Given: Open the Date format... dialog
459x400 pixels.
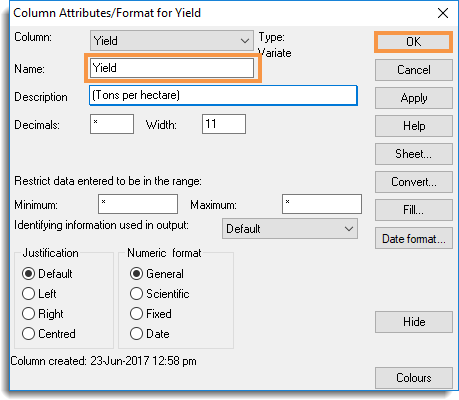Looking at the screenshot, I should click(414, 238).
